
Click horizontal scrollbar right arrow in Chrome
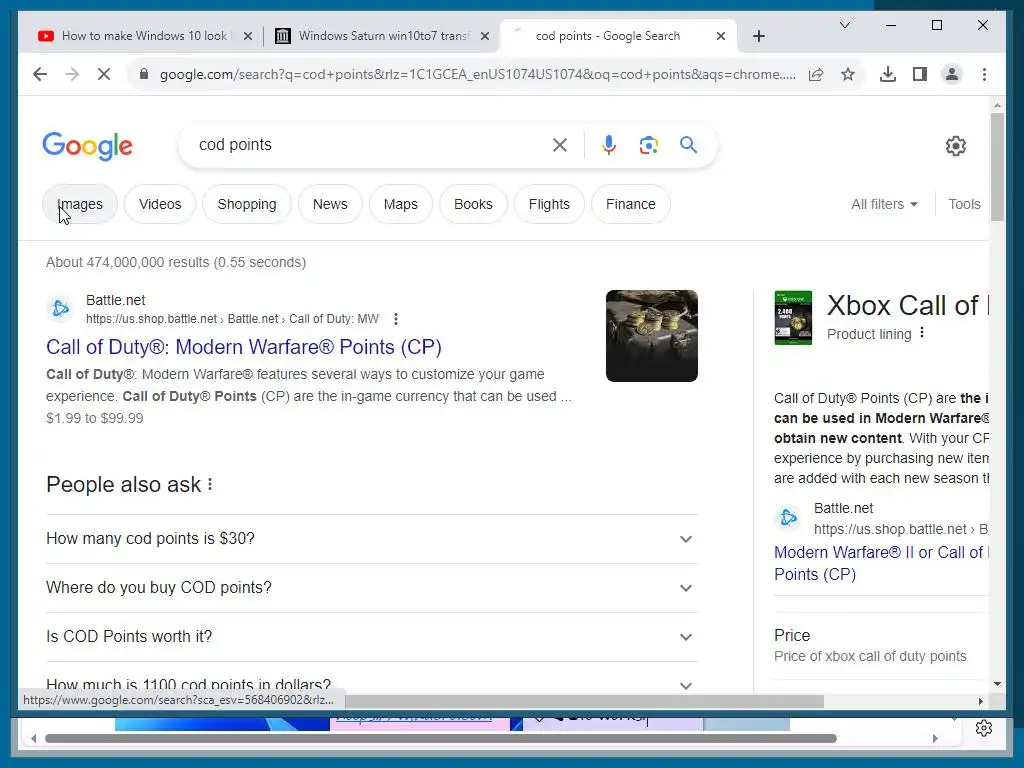(x=980, y=701)
